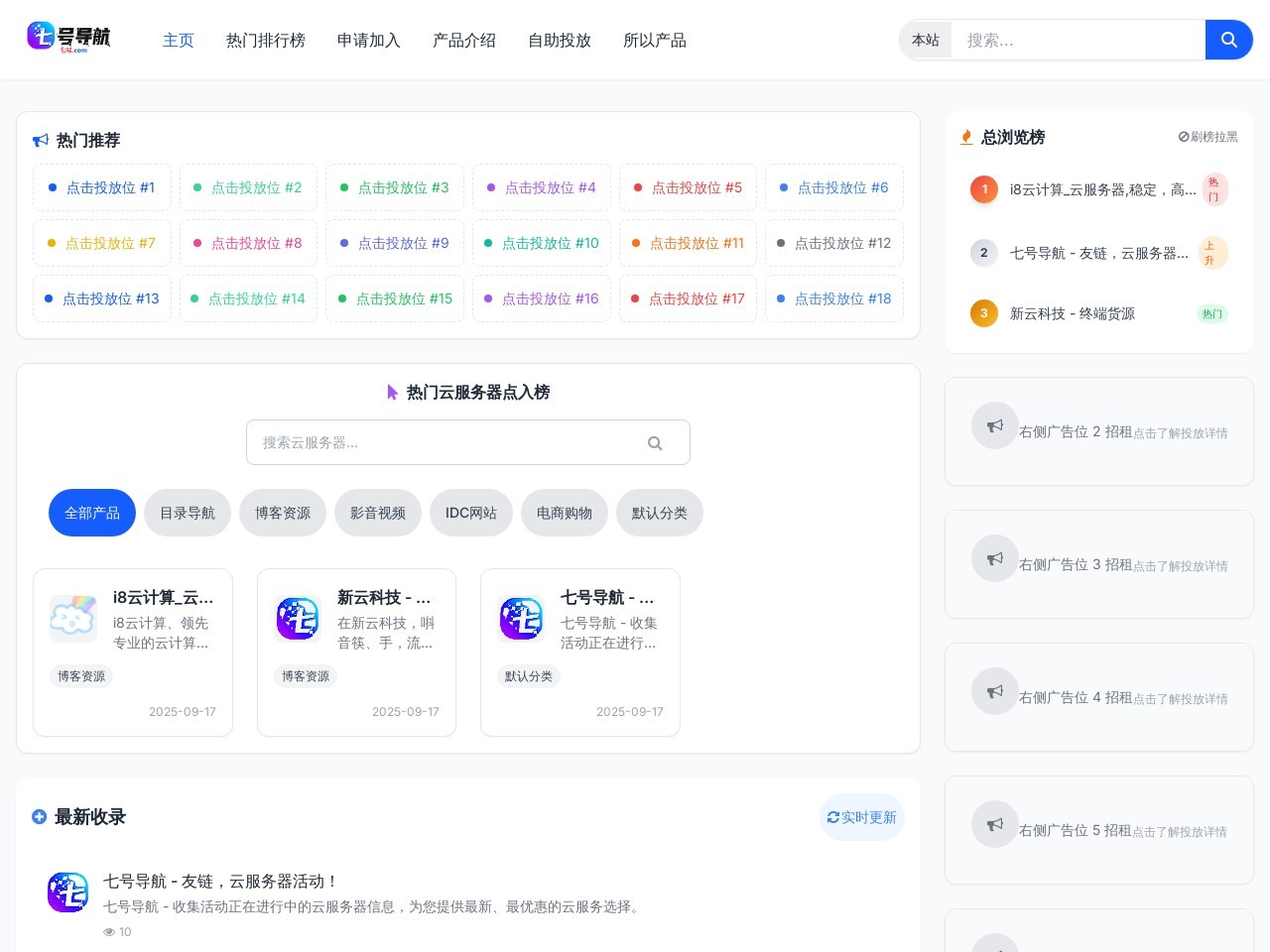
Task: Click the 七号导航 card logo icon
Action: (521, 619)
